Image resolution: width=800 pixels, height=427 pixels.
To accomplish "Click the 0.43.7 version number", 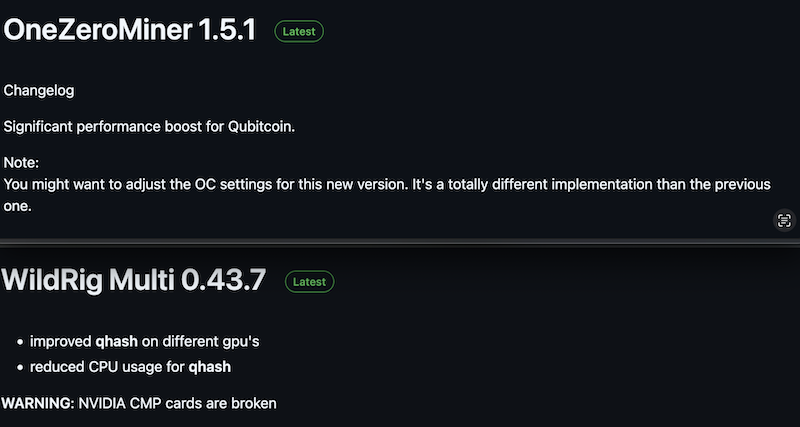I will point(223,280).
